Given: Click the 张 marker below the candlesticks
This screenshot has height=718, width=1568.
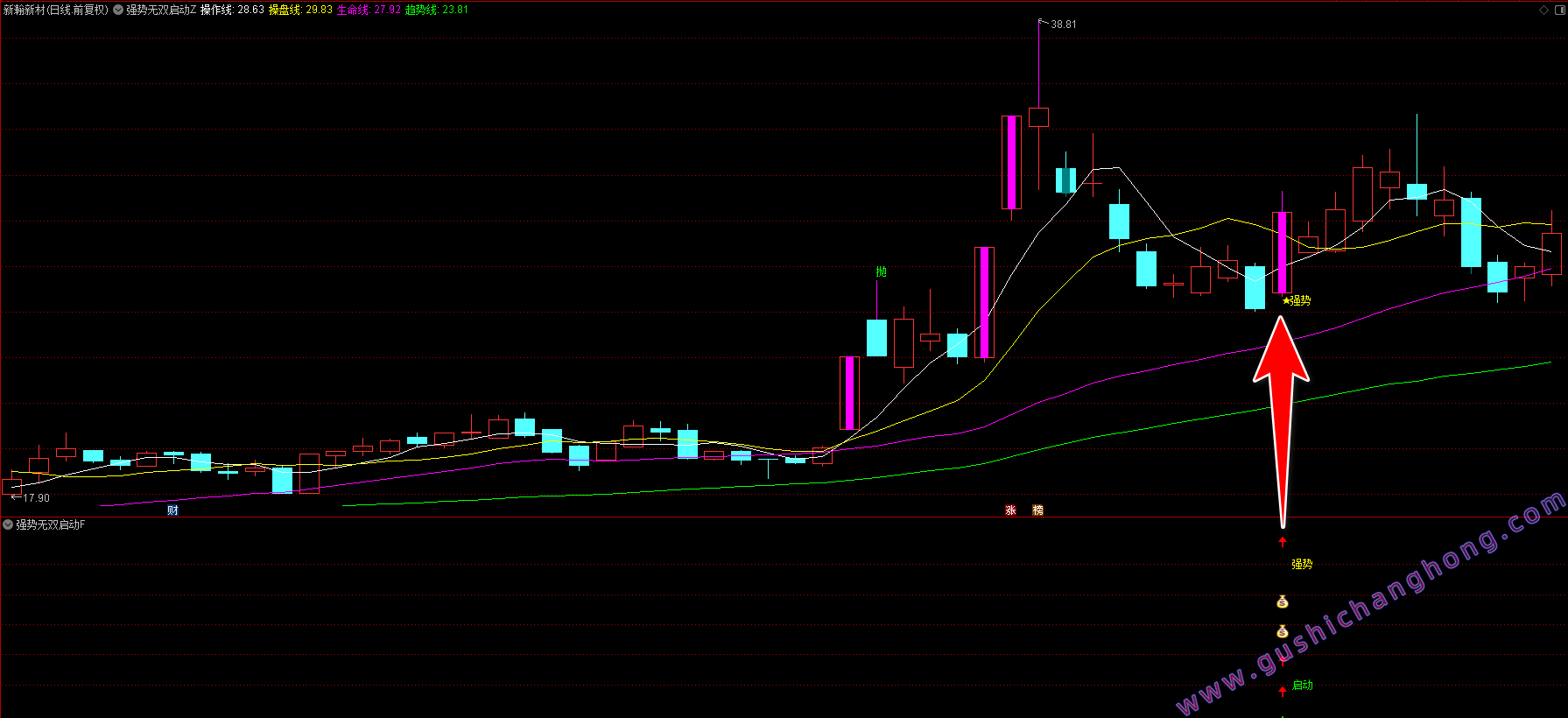Looking at the screenshot, I should tap(1010, 510).
